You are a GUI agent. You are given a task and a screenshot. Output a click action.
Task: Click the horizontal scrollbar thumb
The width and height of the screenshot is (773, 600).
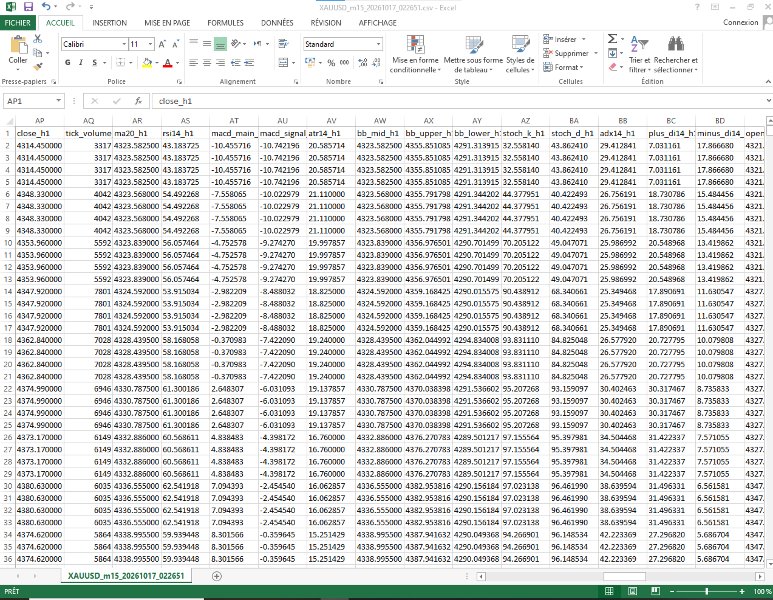[624, 576]
